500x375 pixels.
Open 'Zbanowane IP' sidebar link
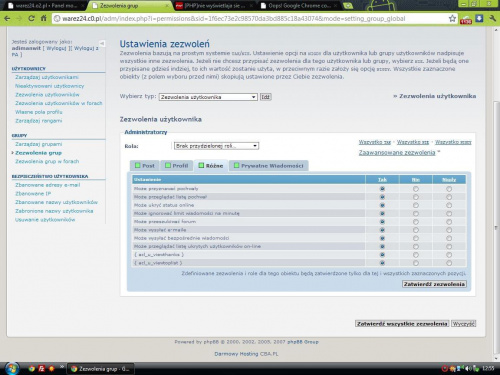[x=33, y=193]
